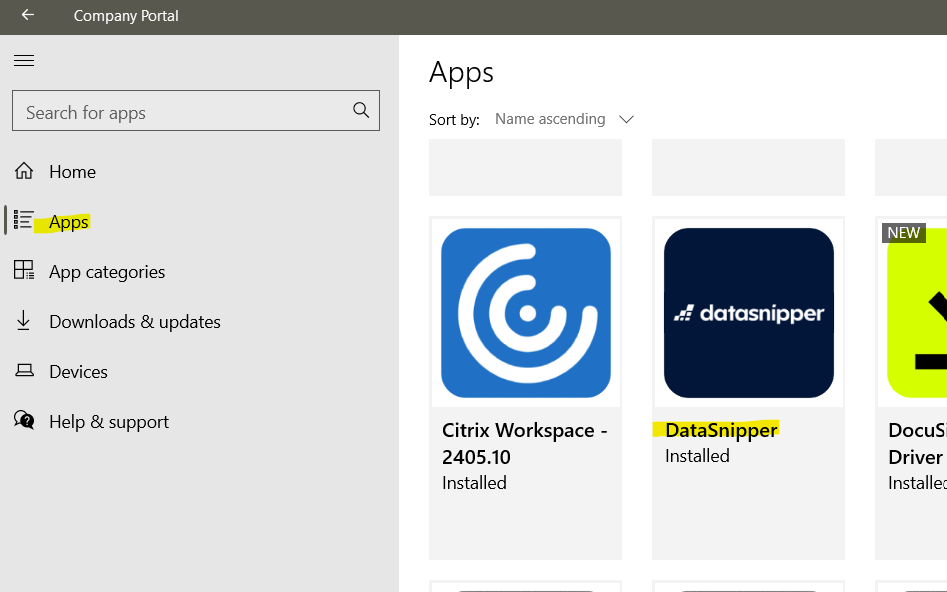Expand sort options via chevron arrow

(x=626, y=119)
